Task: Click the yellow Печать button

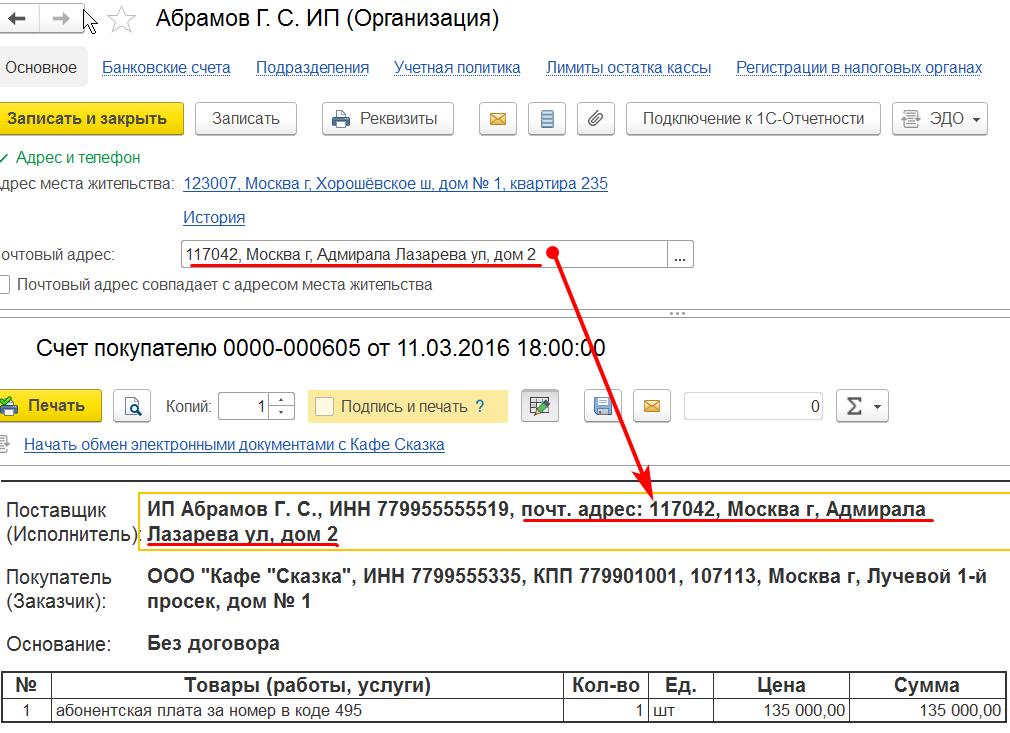Action: click(51, 406)
